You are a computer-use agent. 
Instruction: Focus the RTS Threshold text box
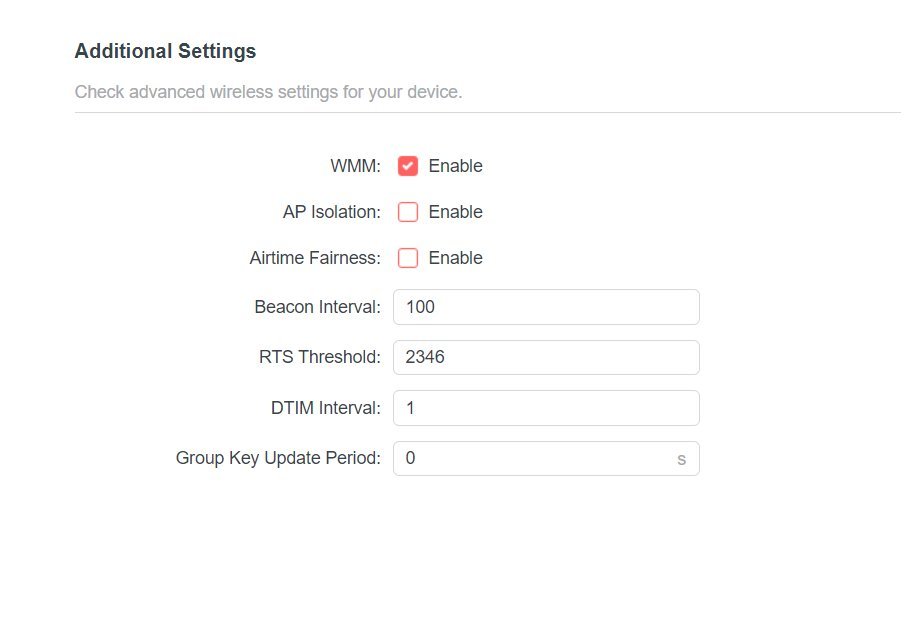pyautogui.click(x=545, y=357)
